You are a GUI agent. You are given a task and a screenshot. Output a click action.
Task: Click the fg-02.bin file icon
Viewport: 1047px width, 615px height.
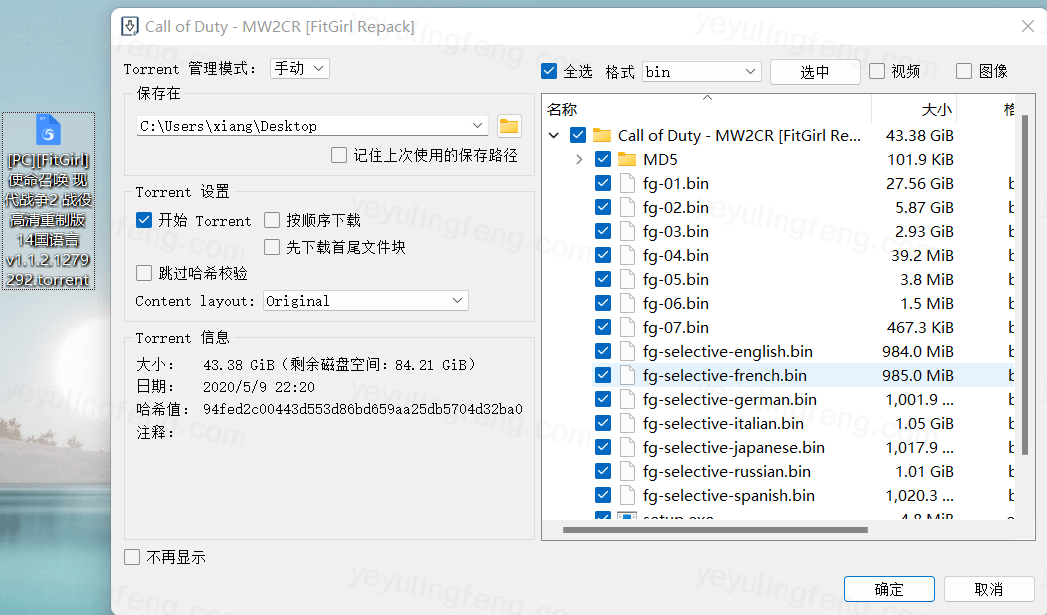tap(626, 208)
